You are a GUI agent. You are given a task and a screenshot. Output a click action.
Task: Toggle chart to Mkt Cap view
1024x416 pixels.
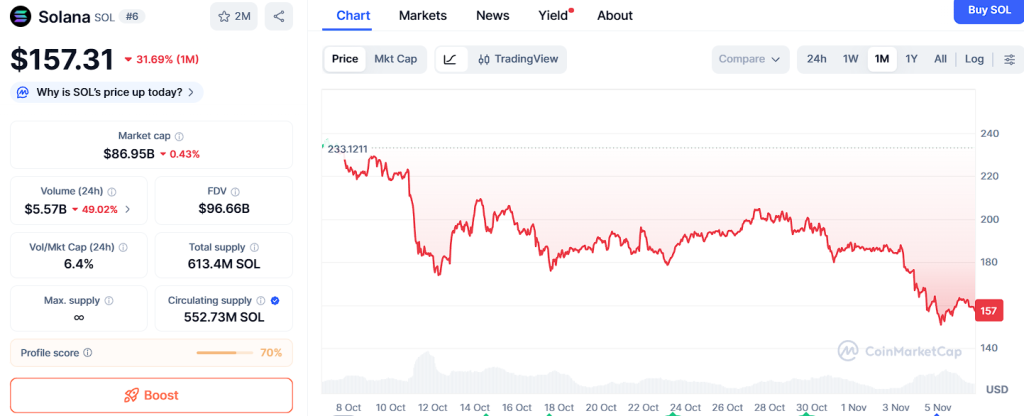[x=395, y=59]
